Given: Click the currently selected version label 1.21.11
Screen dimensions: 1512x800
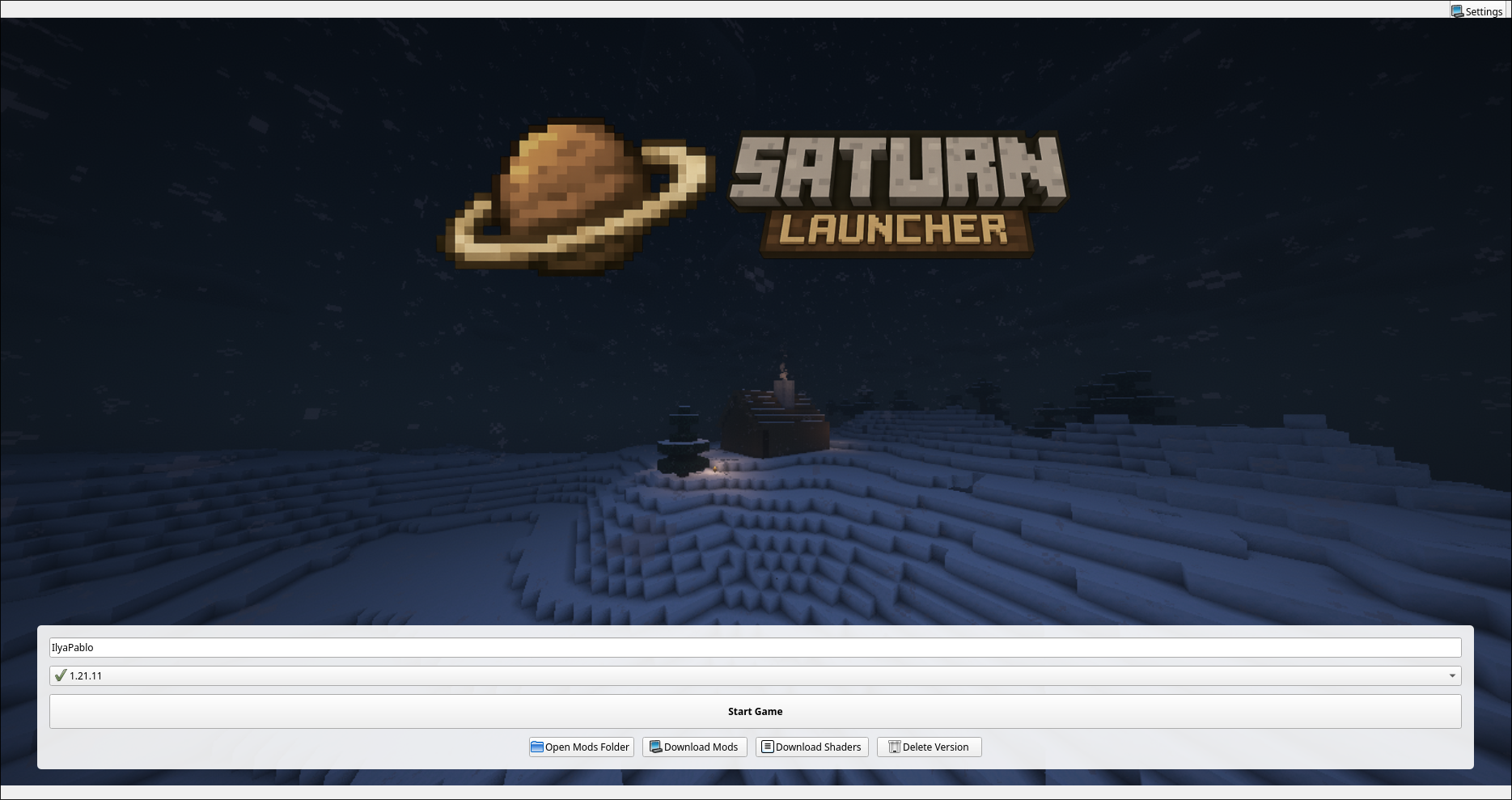Looking at the screenshot, I should pos(85,675).
